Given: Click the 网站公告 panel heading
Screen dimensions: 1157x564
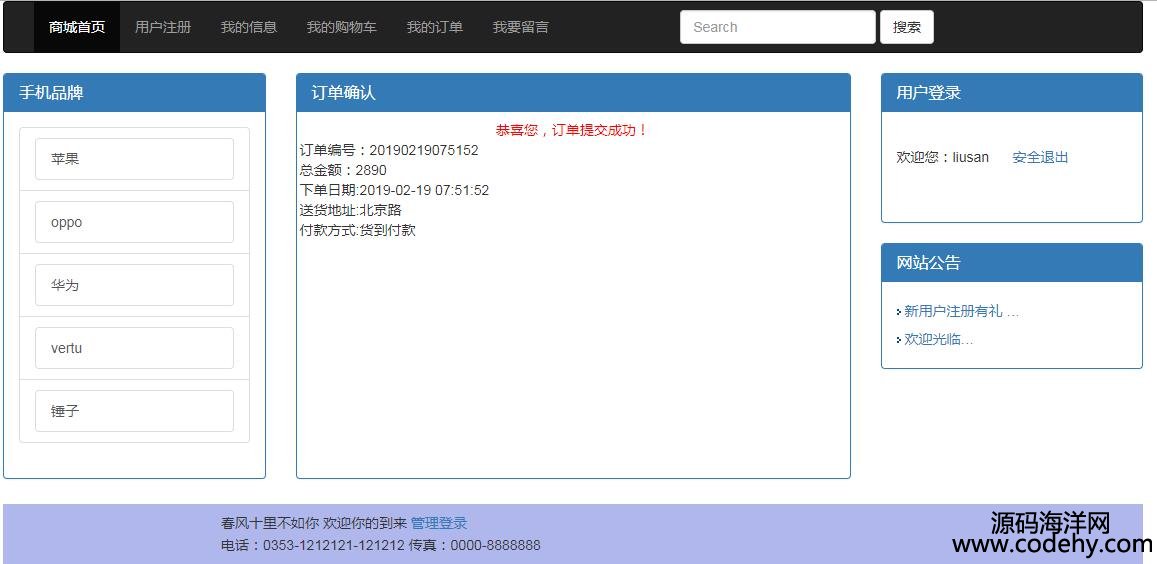Looking at the screenshot, I should click(1012, 263).
